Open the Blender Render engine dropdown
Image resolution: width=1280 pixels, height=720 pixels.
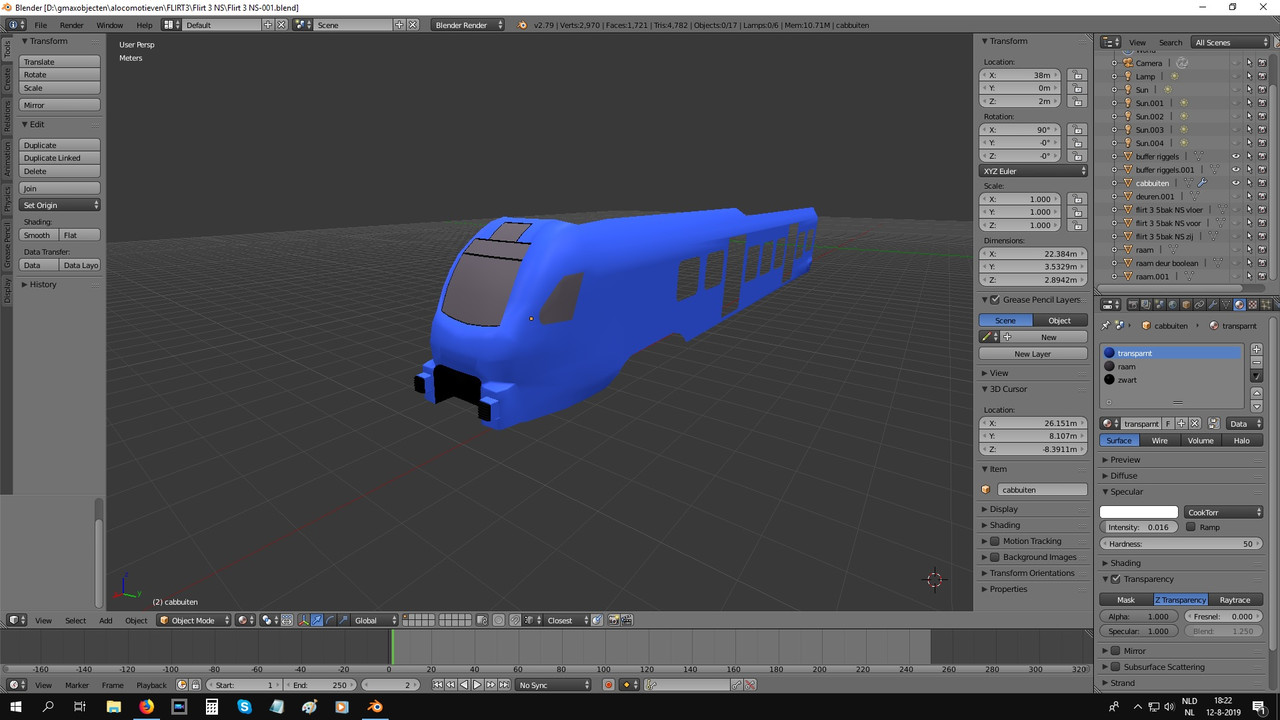[468, 25]
